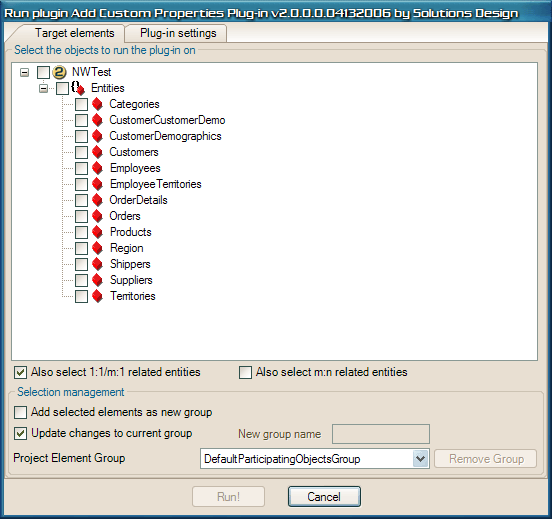
Task: Select the Target elements tab
Action: pyautogui.click(x=74, y=33)
